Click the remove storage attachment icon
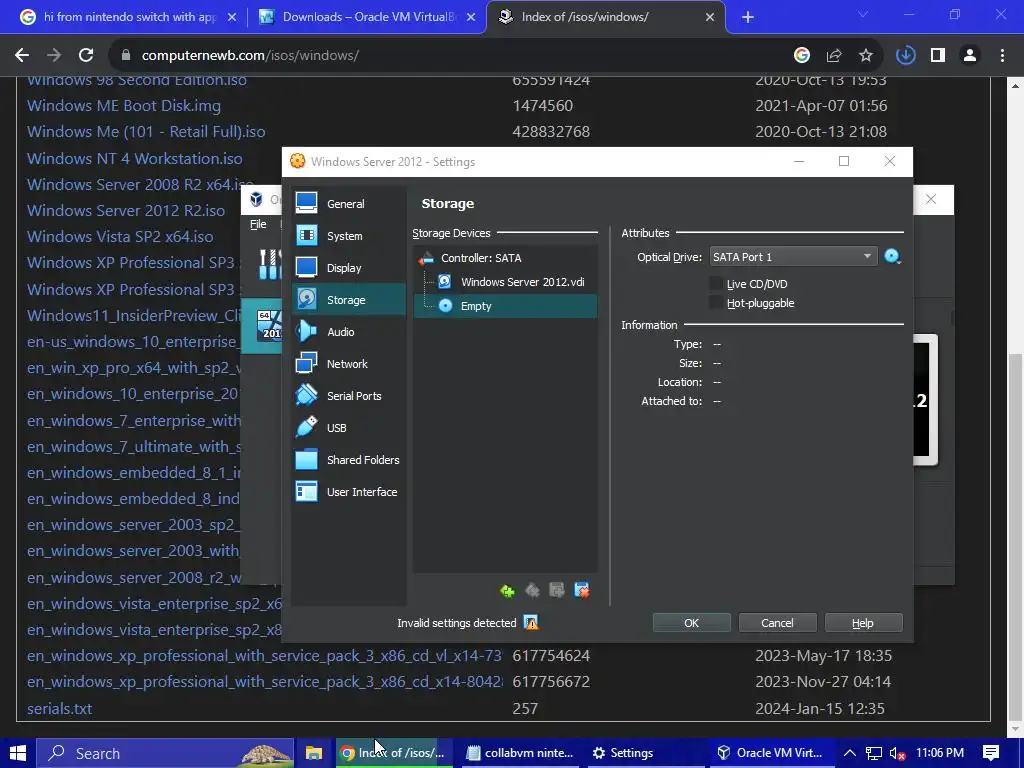The image size is (1024, 768). [x=581, y=591]
